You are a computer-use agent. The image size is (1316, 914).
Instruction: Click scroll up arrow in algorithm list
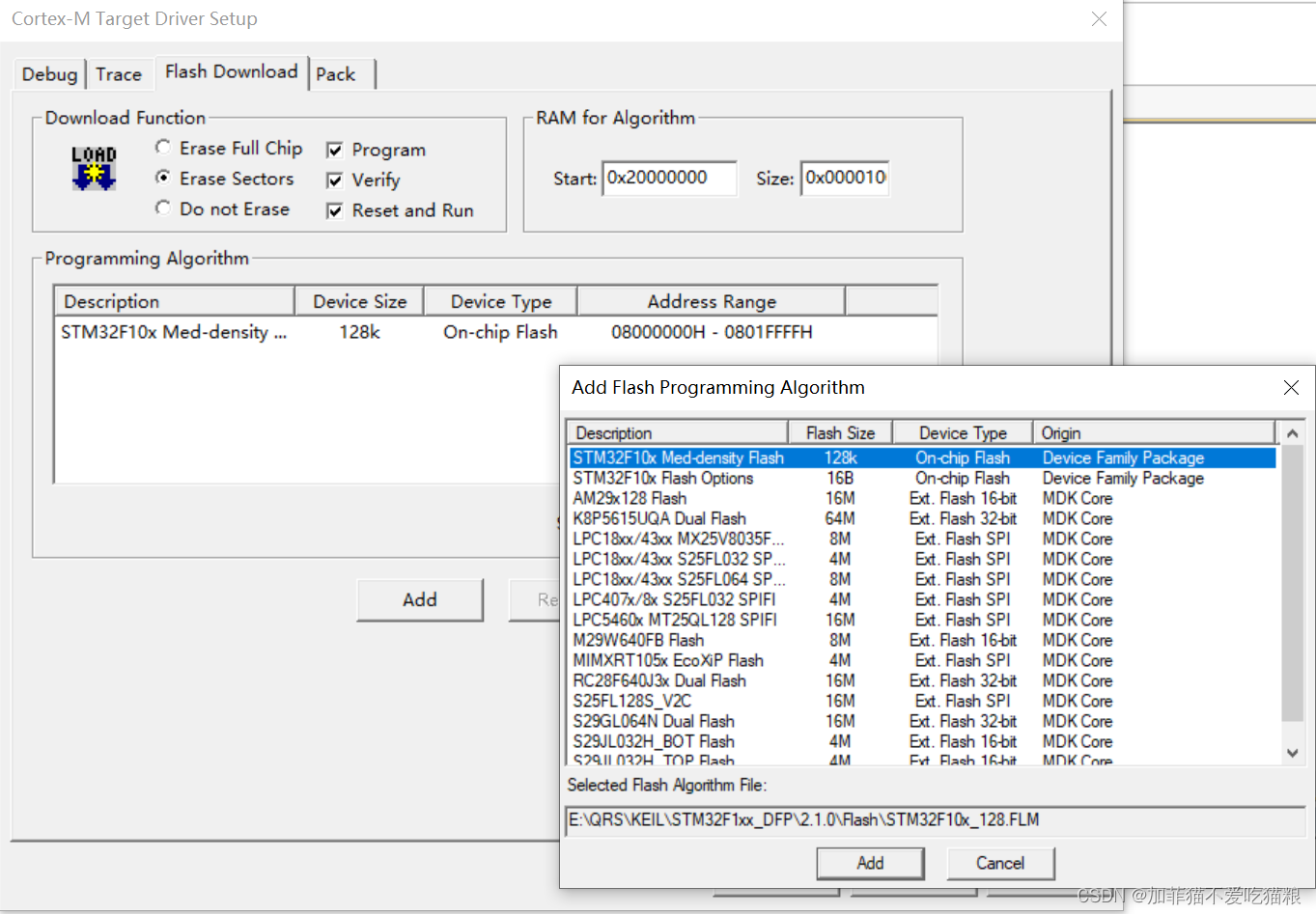pos(1293,434)
